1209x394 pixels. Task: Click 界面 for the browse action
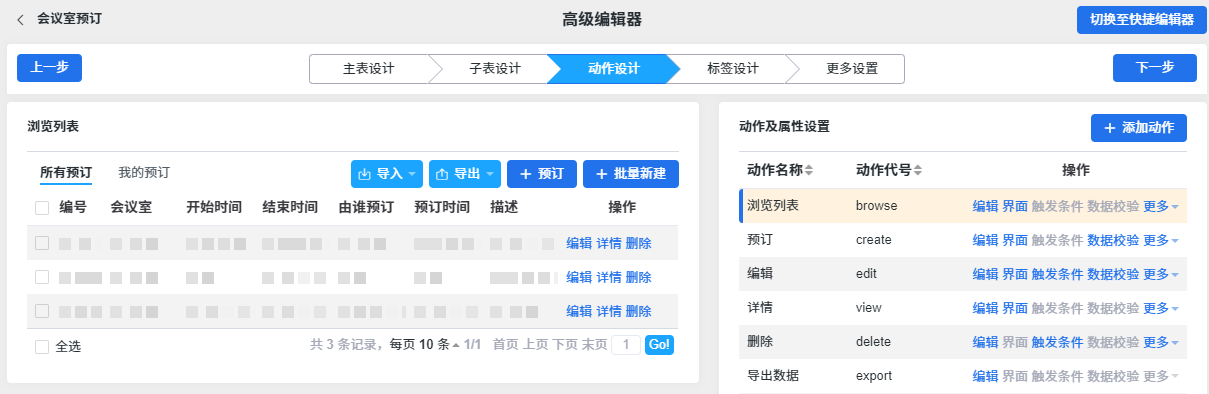click(x=1015, y=206)
